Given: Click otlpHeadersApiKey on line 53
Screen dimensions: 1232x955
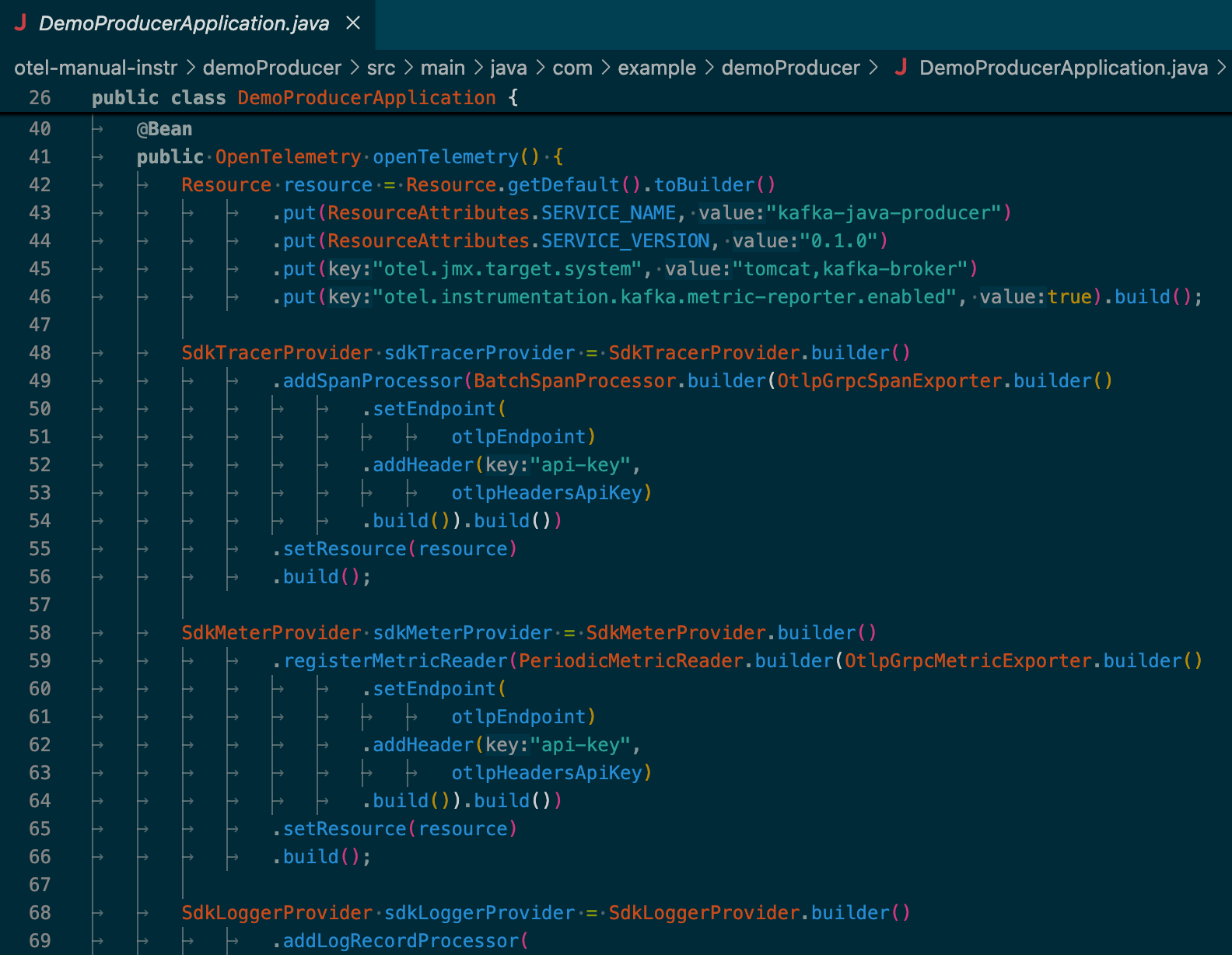Looking at the screenshot, I should tap(547, 493).
